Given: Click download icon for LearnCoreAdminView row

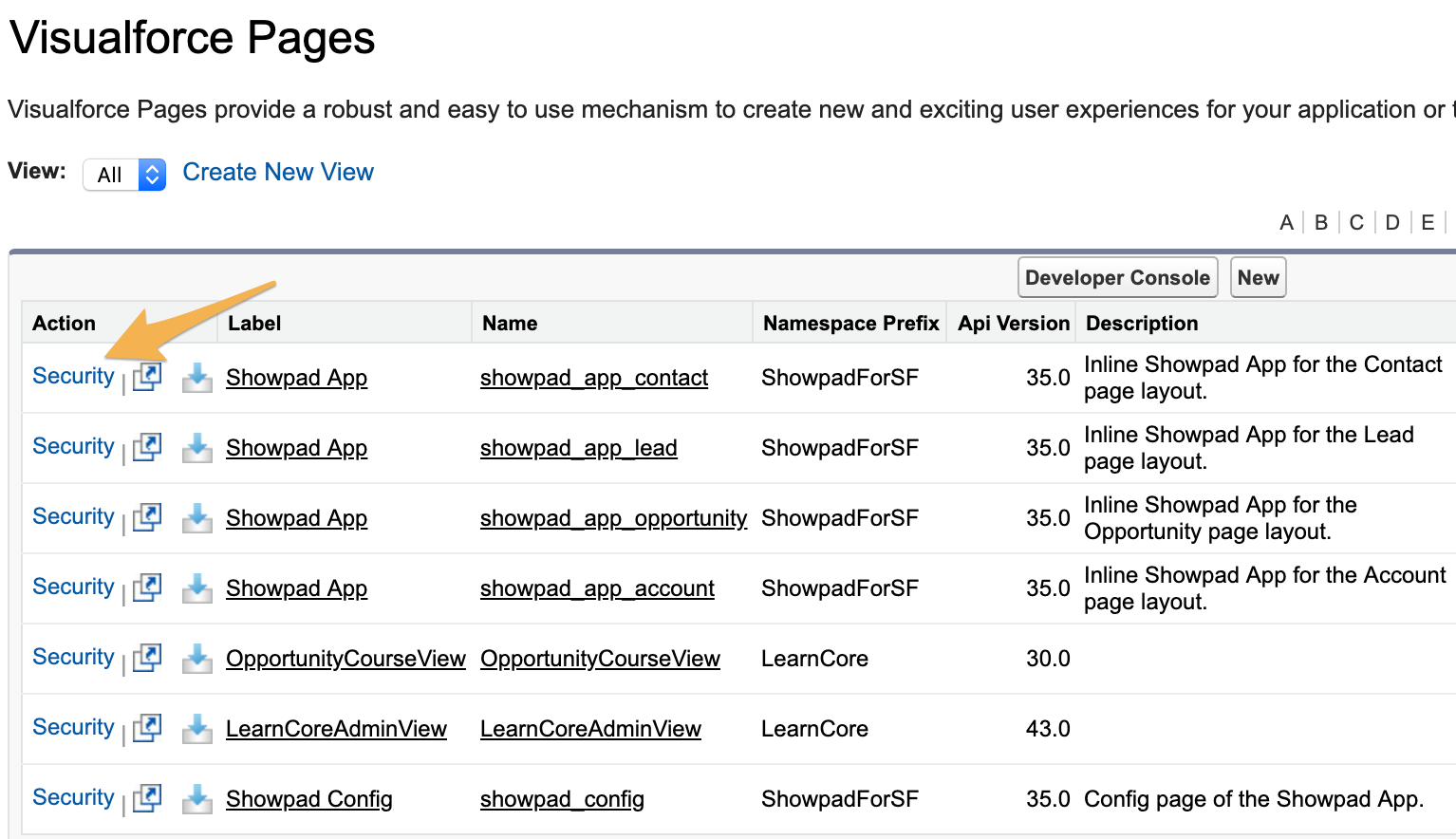Looking at the screenshot, I should click(197, 728).
